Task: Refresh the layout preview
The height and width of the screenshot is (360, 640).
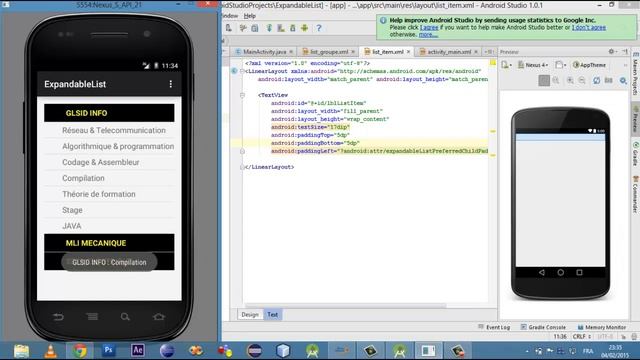Action: (596, 80)
